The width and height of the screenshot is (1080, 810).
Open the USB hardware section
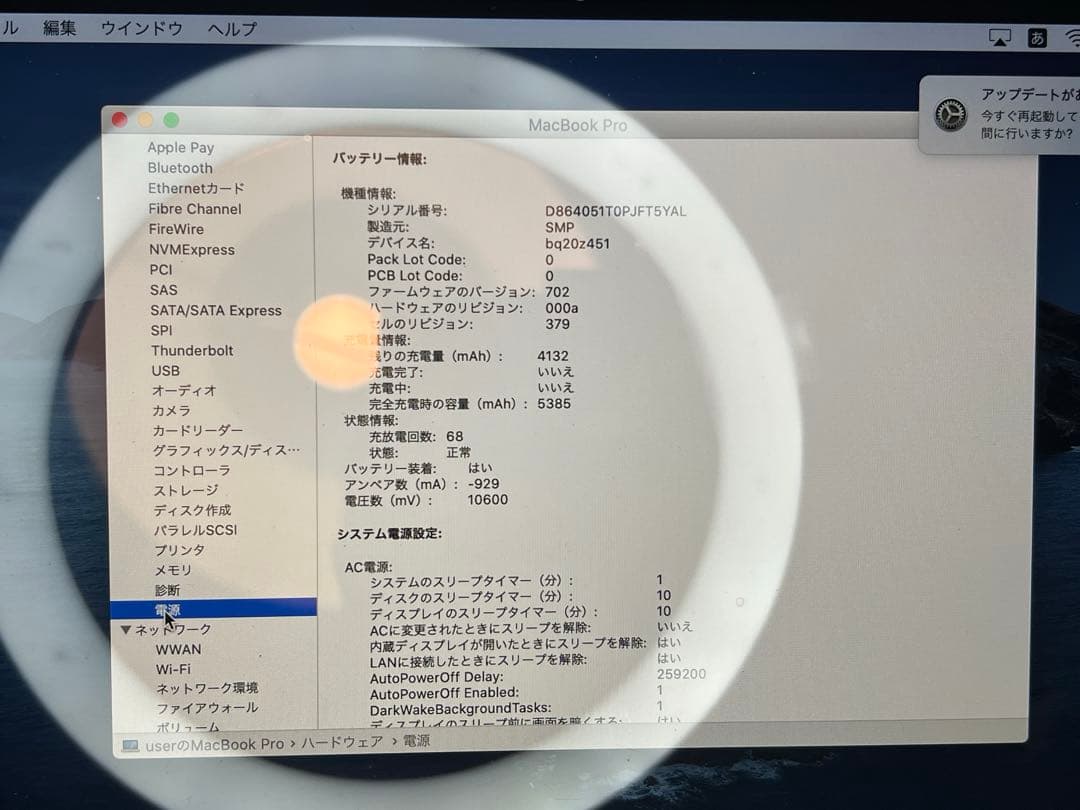[x=166, y=370]
